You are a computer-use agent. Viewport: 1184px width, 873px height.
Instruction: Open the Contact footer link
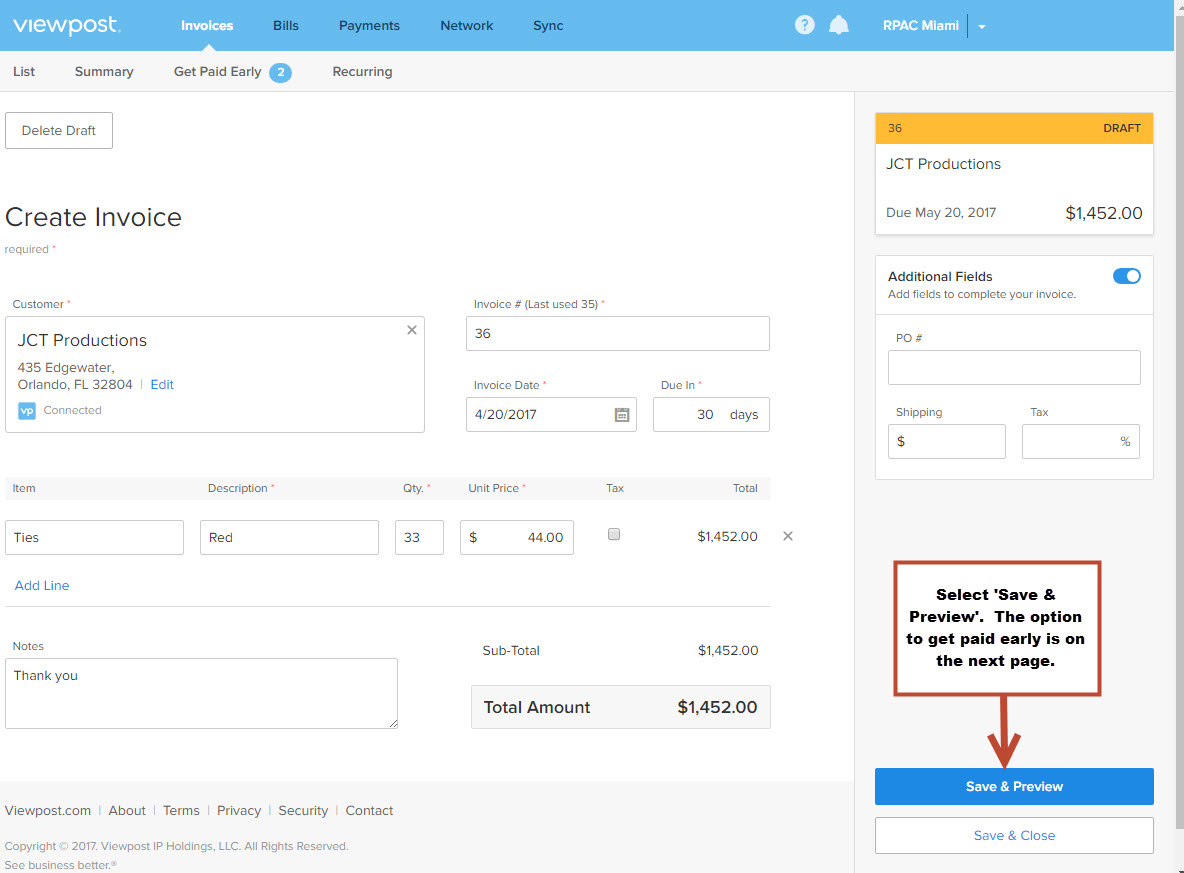pyautogui.click(x=369, y=810)
